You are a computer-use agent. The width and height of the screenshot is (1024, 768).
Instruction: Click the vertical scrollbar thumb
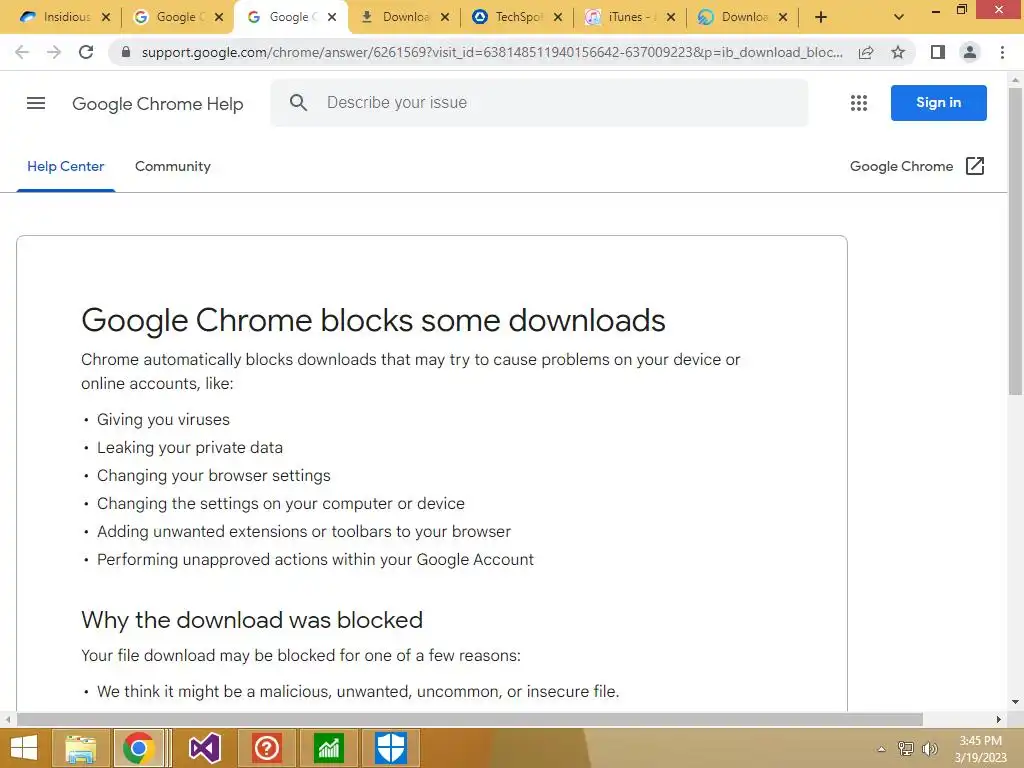(x=1015, y=242)
